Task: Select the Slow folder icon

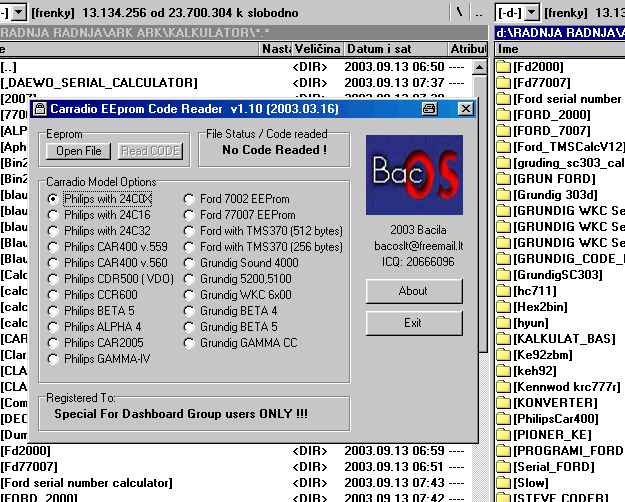Action: (504, 483)
